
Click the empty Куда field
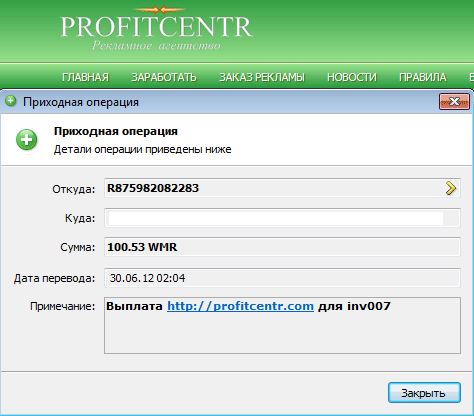[x=282, y=218]
